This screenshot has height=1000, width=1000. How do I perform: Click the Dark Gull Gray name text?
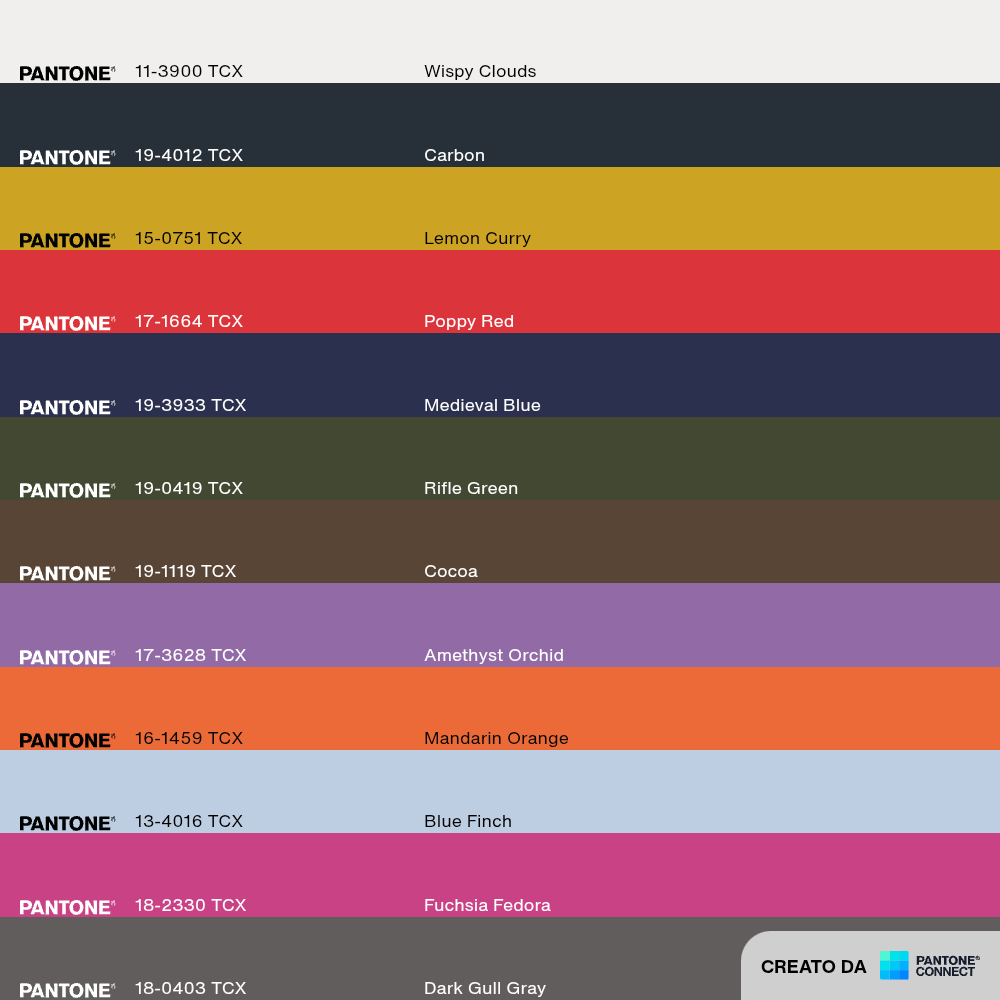485,989
